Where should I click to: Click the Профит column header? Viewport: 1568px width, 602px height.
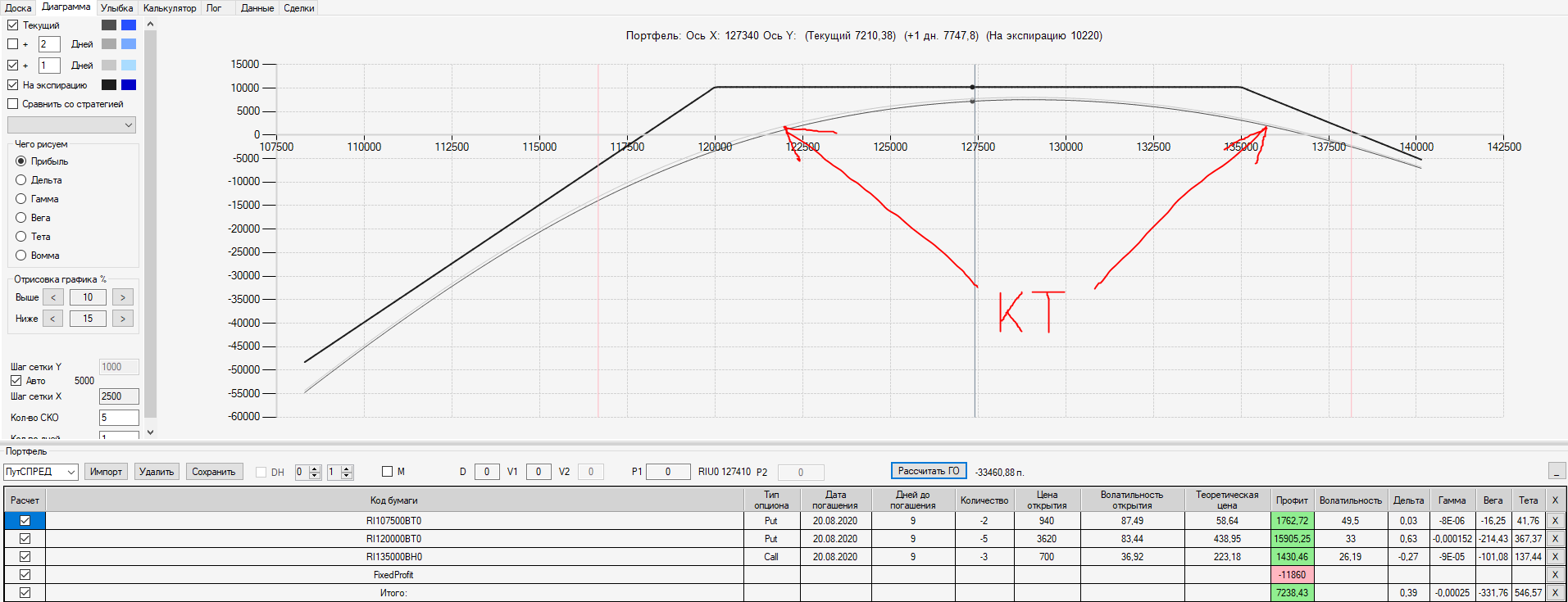(1292, 500)
